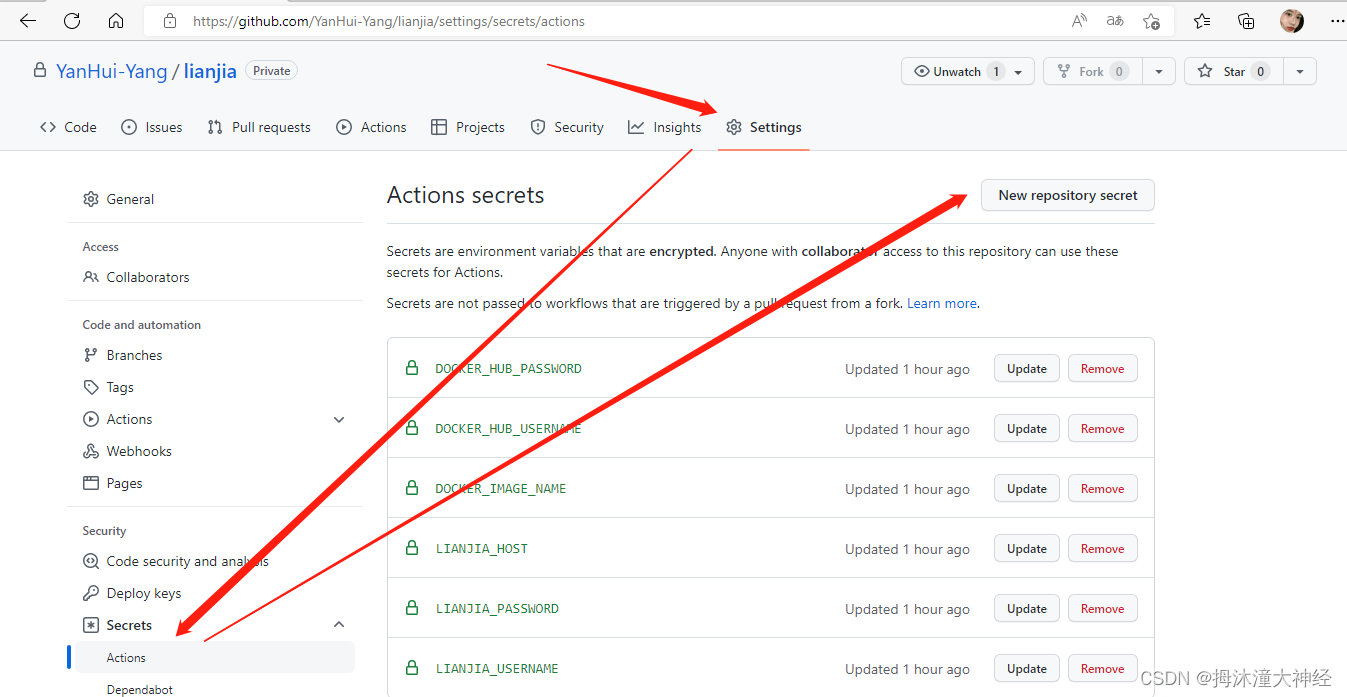Open General settings in sidebar
This screenshot has height=697, width=1347.
pyautogui.click(x=118, y=199)
